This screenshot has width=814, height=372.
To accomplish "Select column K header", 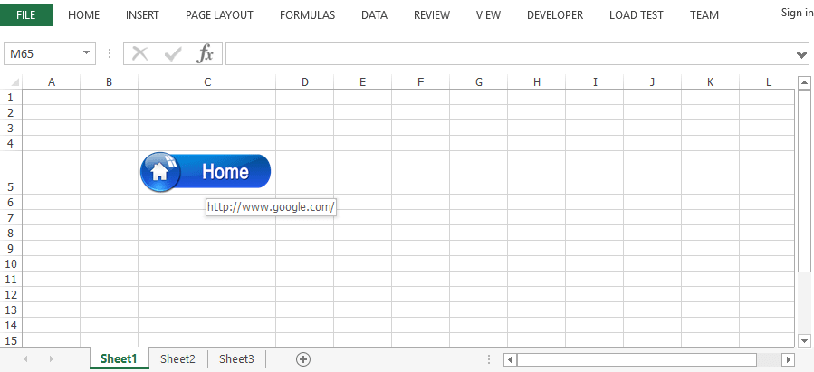I will 710,82.
